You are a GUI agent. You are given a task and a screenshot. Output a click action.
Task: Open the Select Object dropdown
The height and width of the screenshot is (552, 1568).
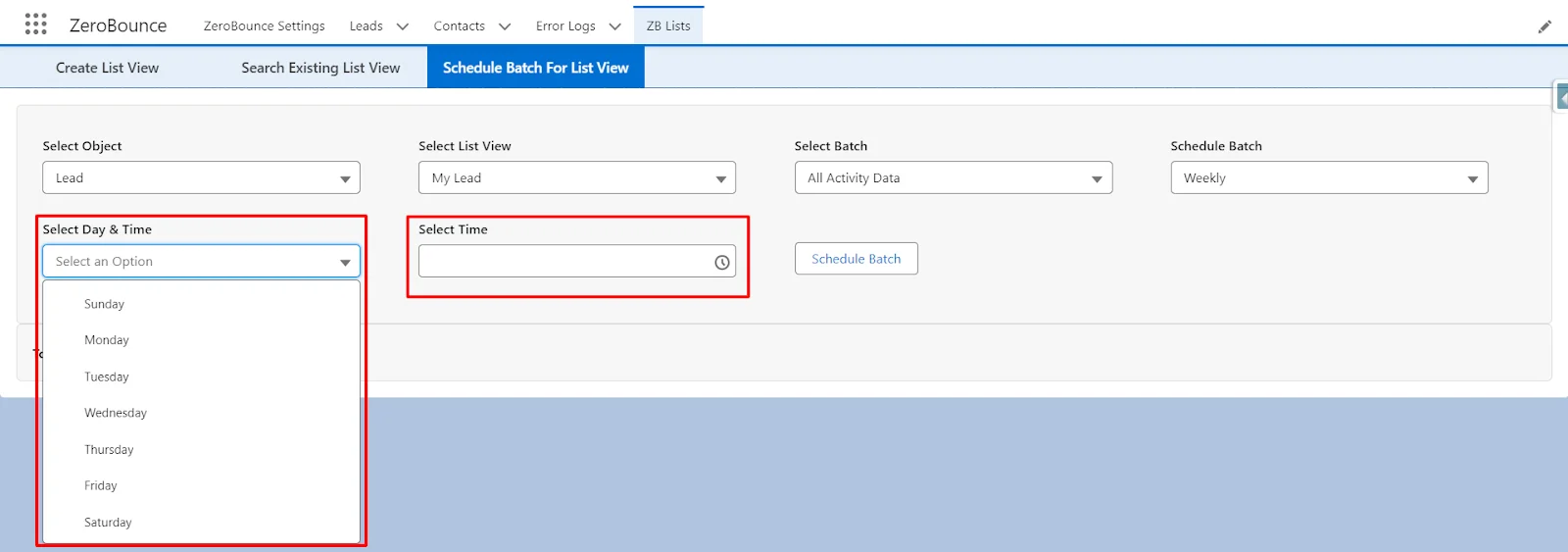point(201,178)
